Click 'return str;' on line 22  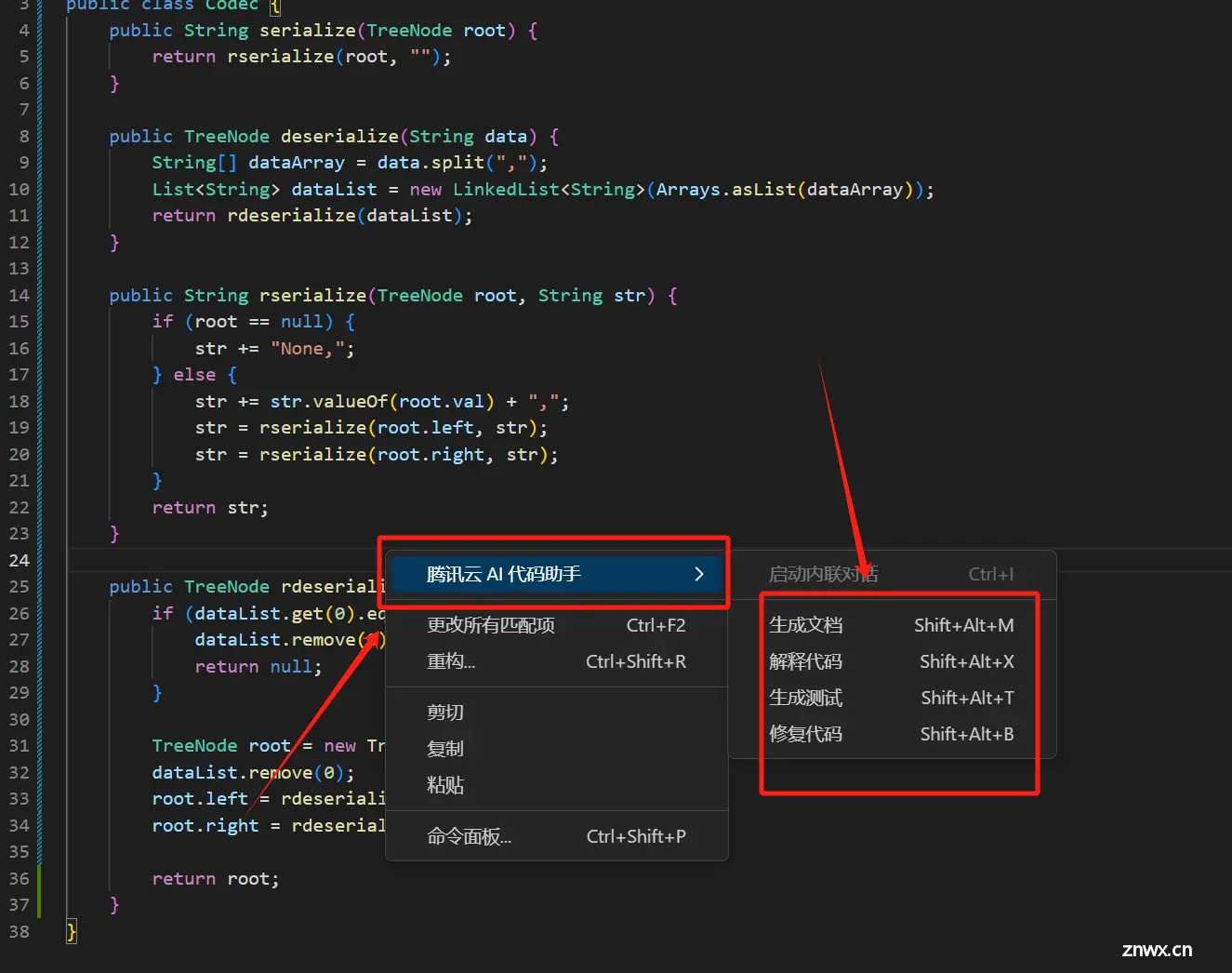[210, 508]
